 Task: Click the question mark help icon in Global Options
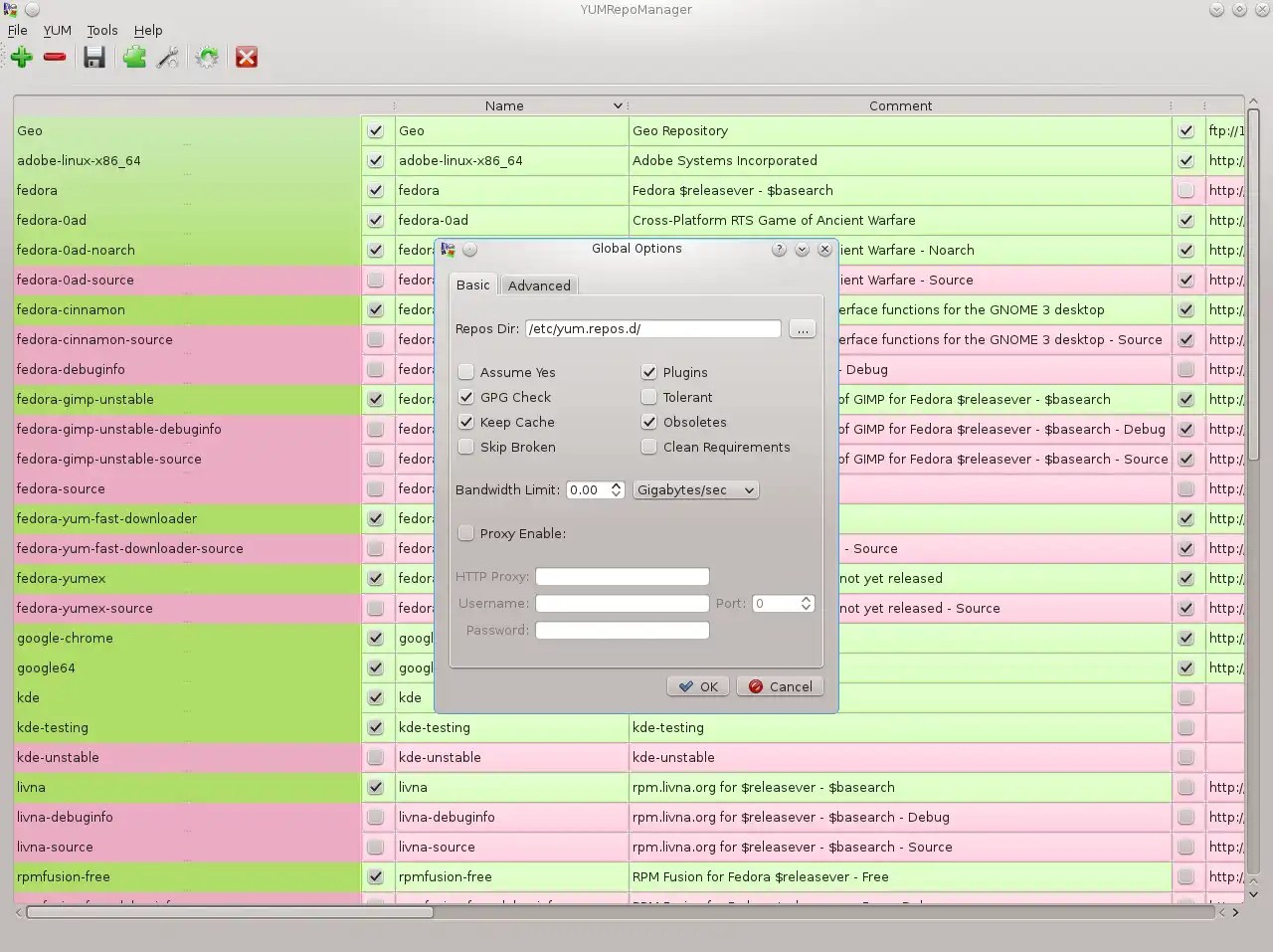point(779,250)
